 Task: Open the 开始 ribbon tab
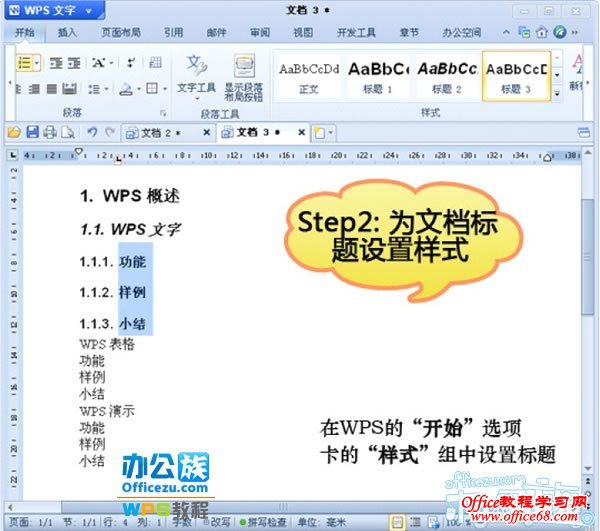coord(25,33)
